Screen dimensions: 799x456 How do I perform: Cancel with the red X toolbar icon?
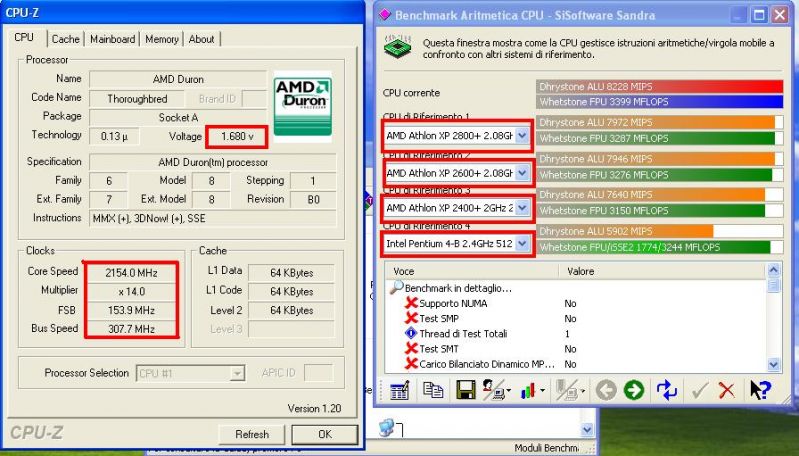[727, 391]
